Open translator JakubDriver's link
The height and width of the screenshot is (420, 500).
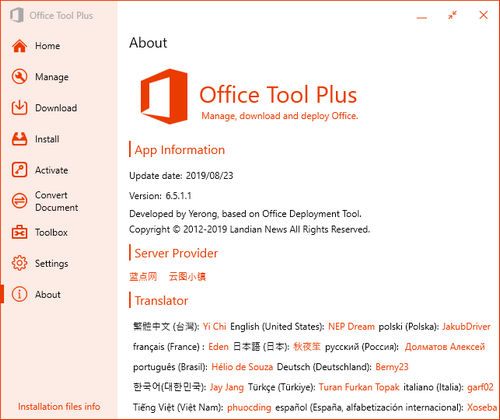(x=466, y=326)
